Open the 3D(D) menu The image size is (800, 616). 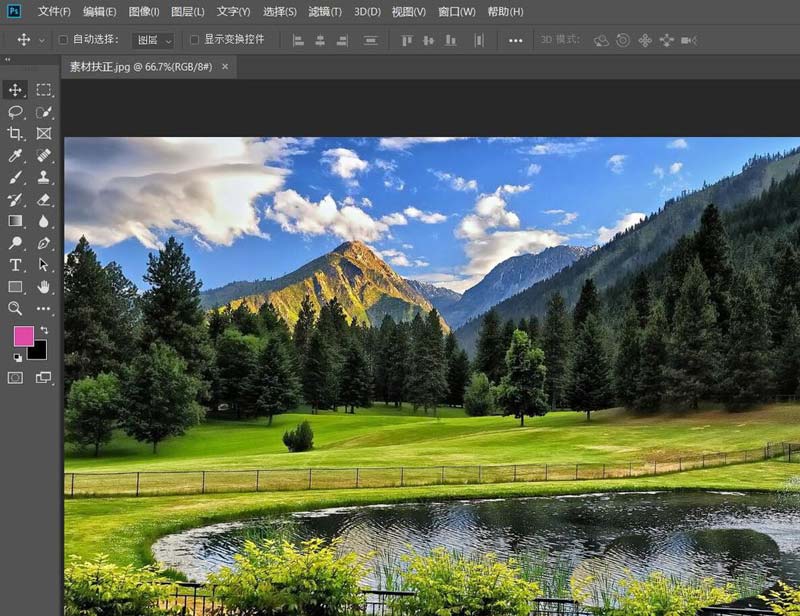367,11
